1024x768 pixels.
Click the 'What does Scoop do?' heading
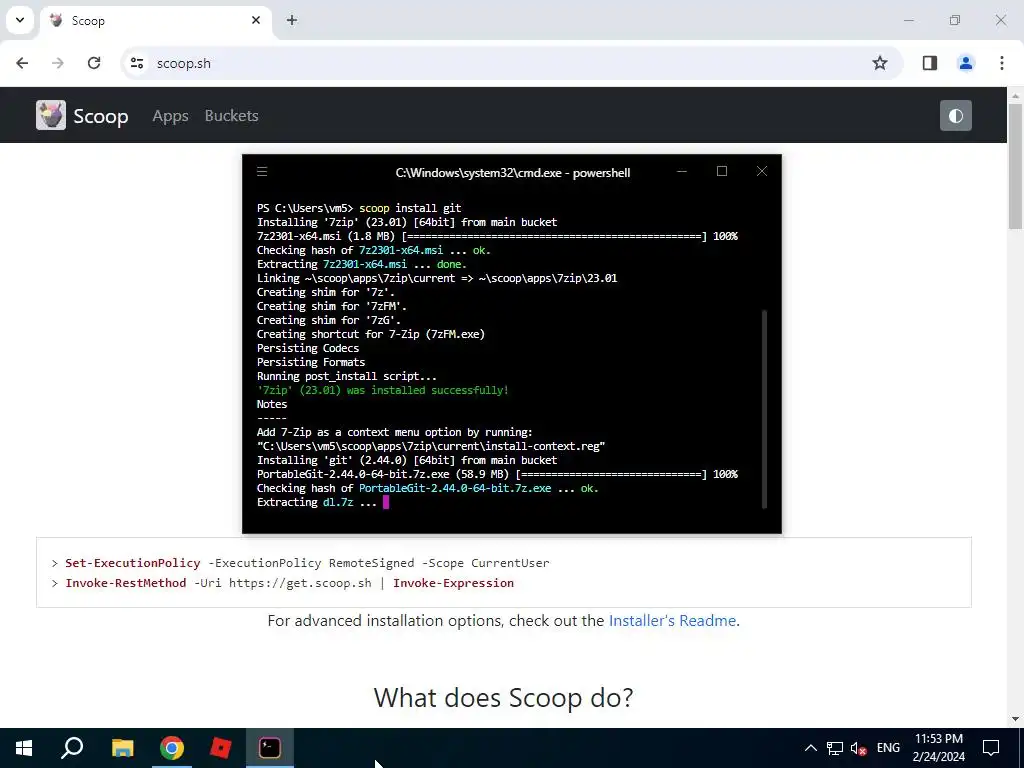click(x=504, y=697)
